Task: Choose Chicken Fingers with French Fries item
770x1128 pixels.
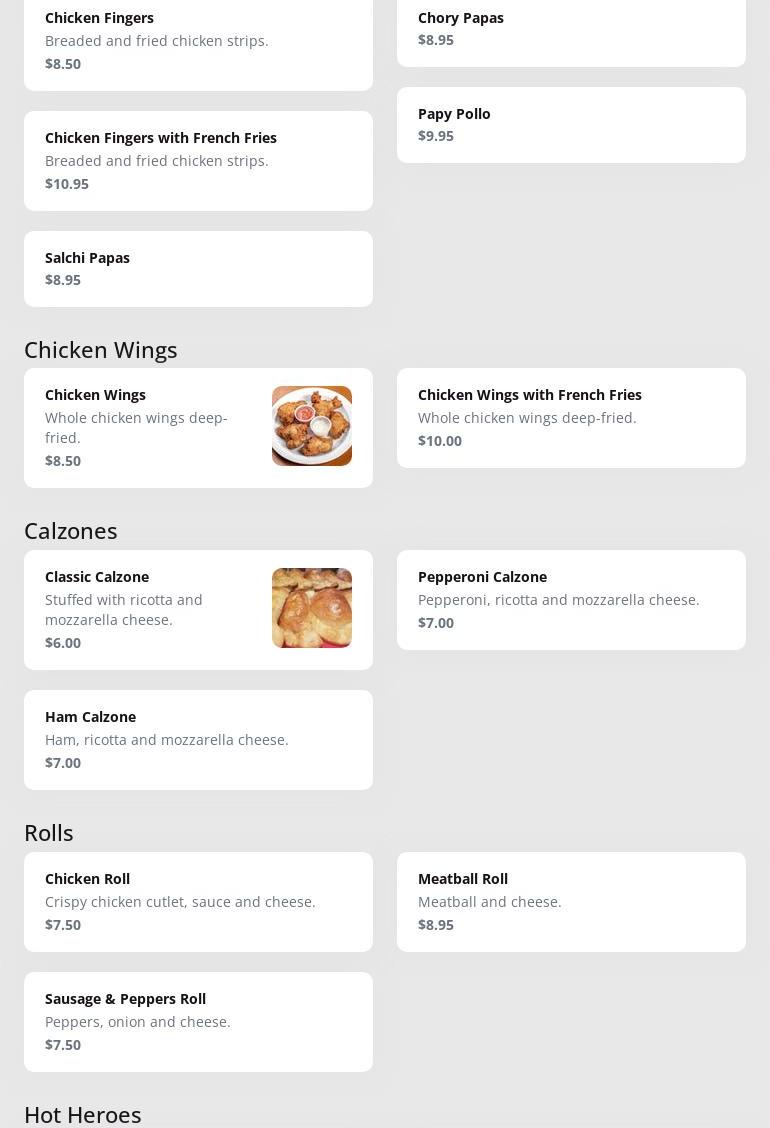Action: (198, 160)
